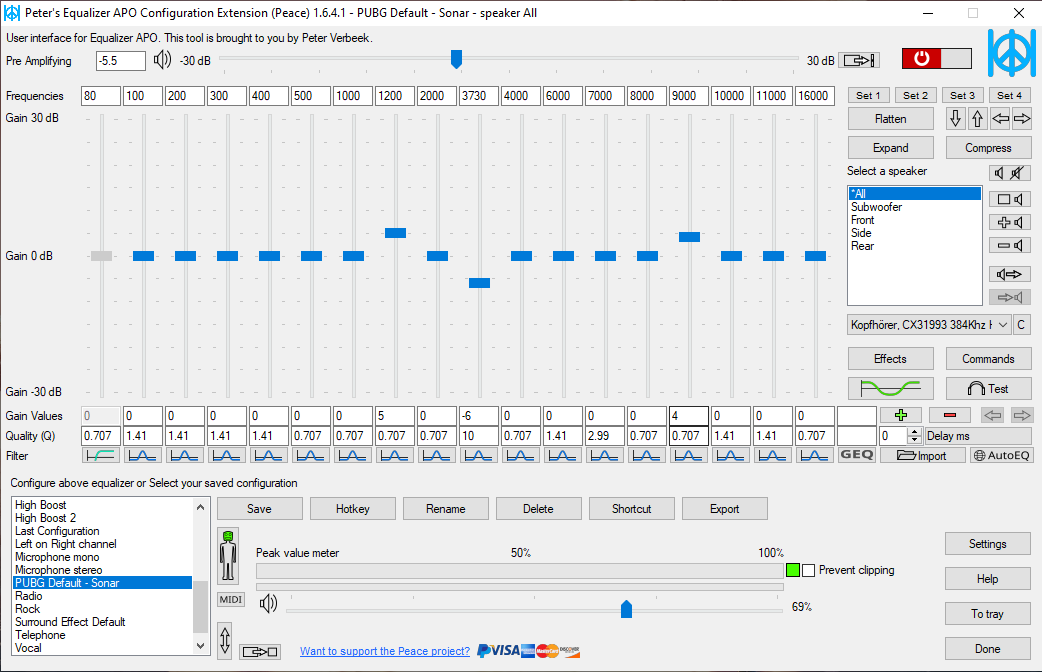Click the volume speaker icon below meter

pos(268,604)
